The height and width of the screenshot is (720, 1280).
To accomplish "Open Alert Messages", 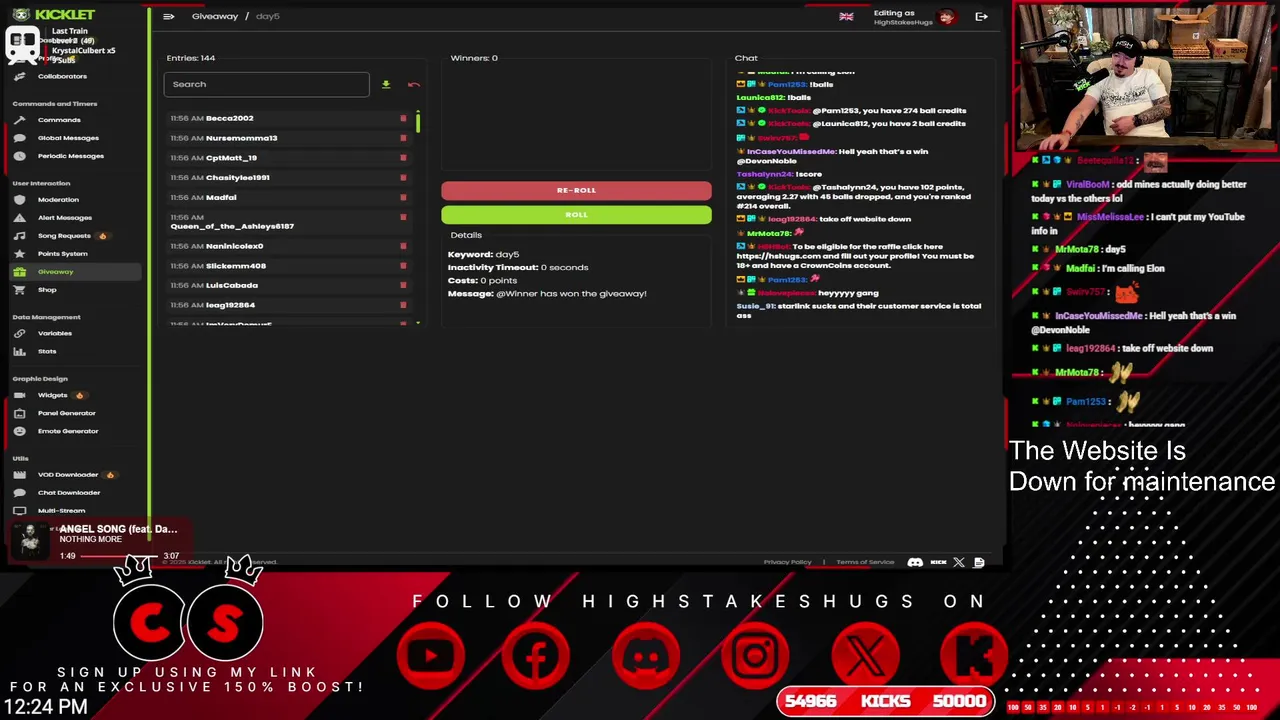I will 64,218.
